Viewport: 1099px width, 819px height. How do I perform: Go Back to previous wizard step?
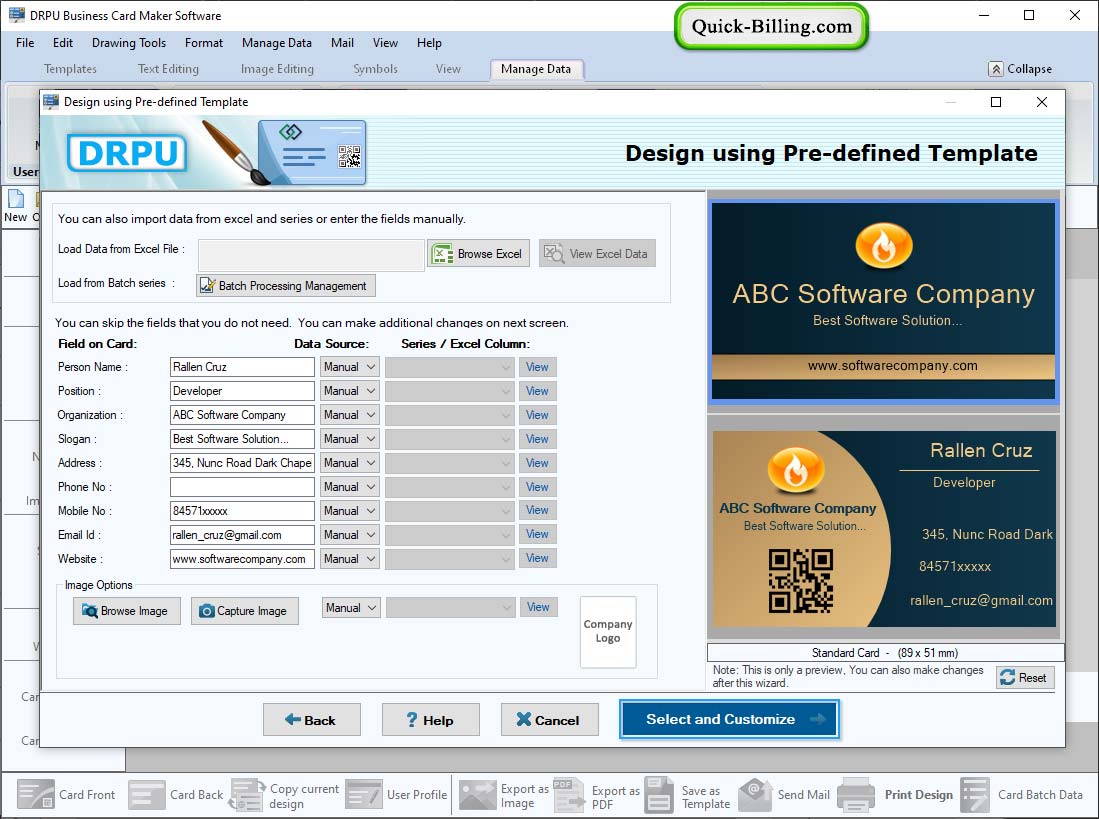311,720
